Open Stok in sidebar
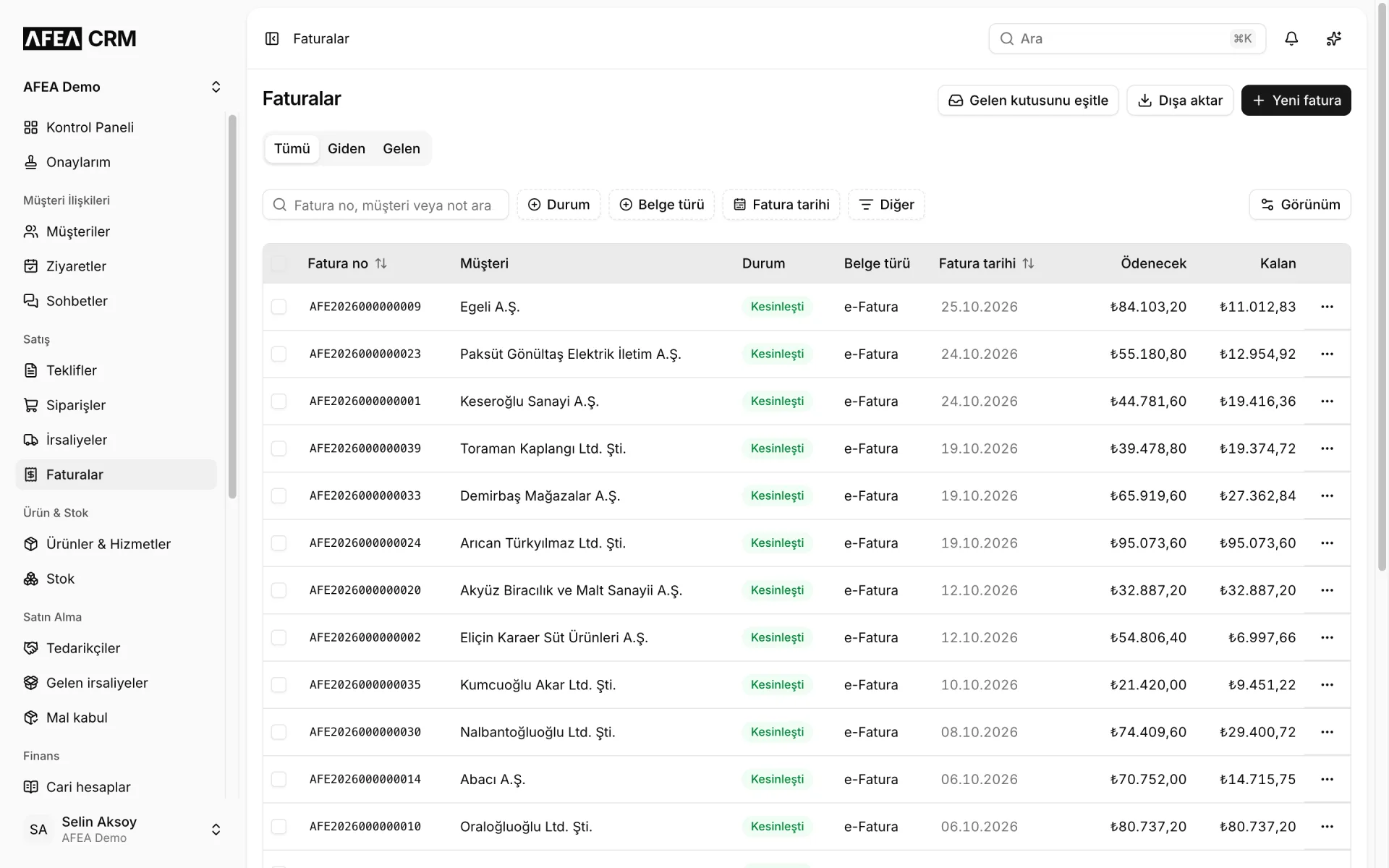The height and width of the screenshot is (868, 1389). 116,579
